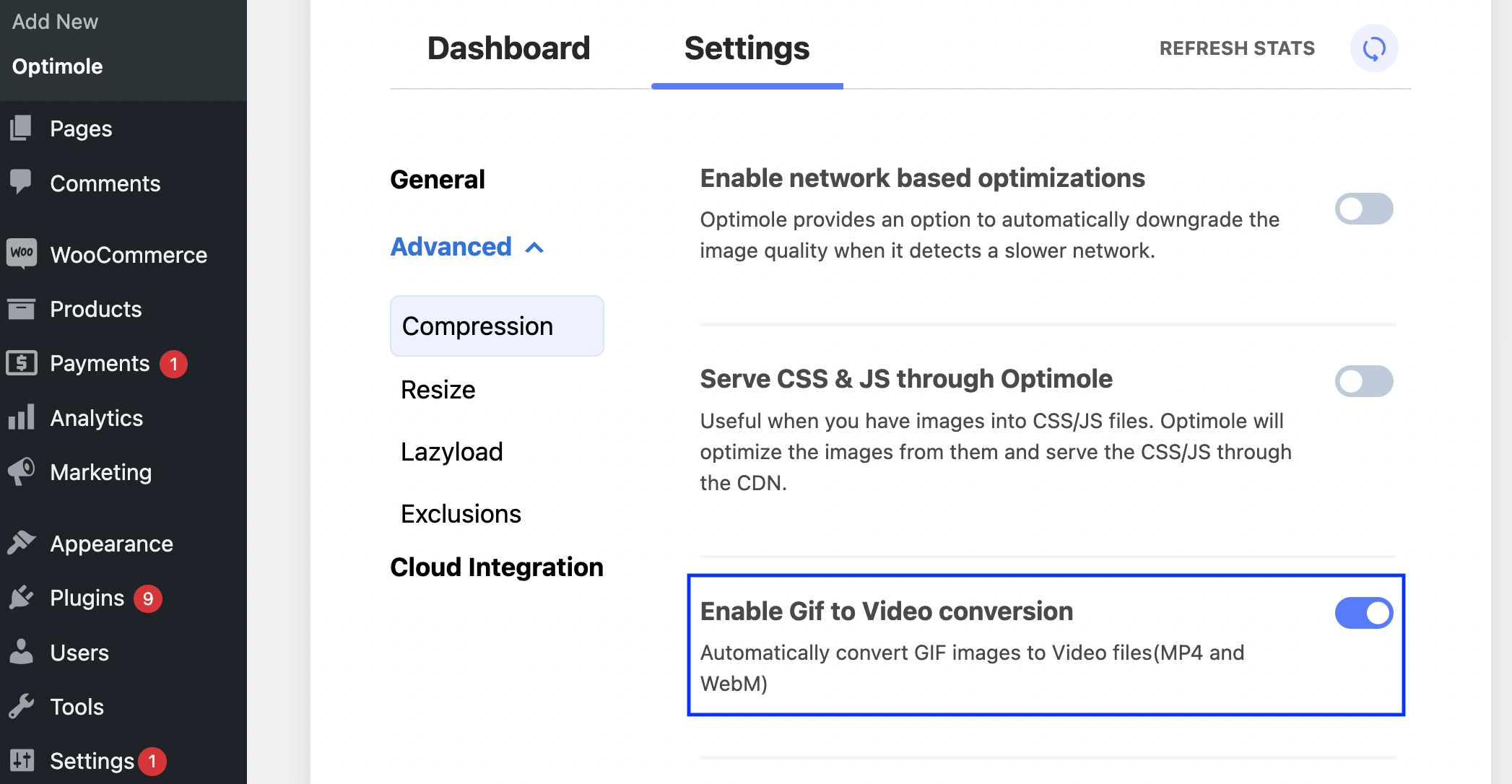Image resolution: width=1512 pixels, height=784 pixels.
Task: Select the Compression settings item
Action: pyautogui.click(x=477, y=326)
